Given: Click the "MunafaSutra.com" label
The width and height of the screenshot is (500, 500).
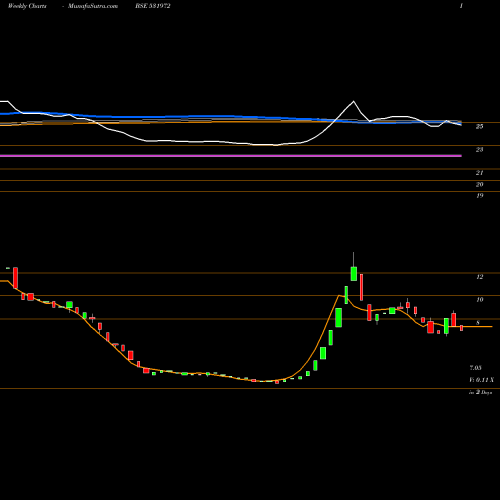Looking at the screenshot, I should coord(93,6).
